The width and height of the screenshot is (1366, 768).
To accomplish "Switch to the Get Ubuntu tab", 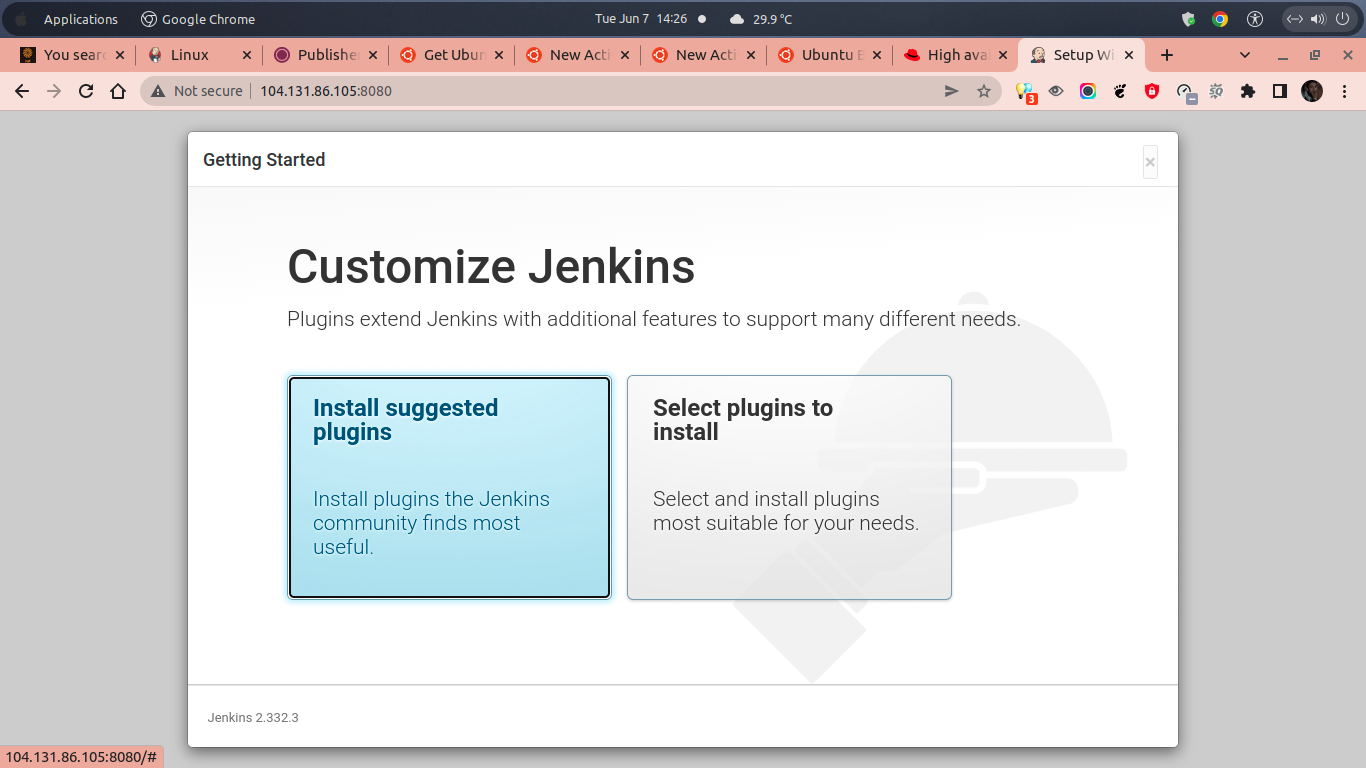I will point(451,55).
